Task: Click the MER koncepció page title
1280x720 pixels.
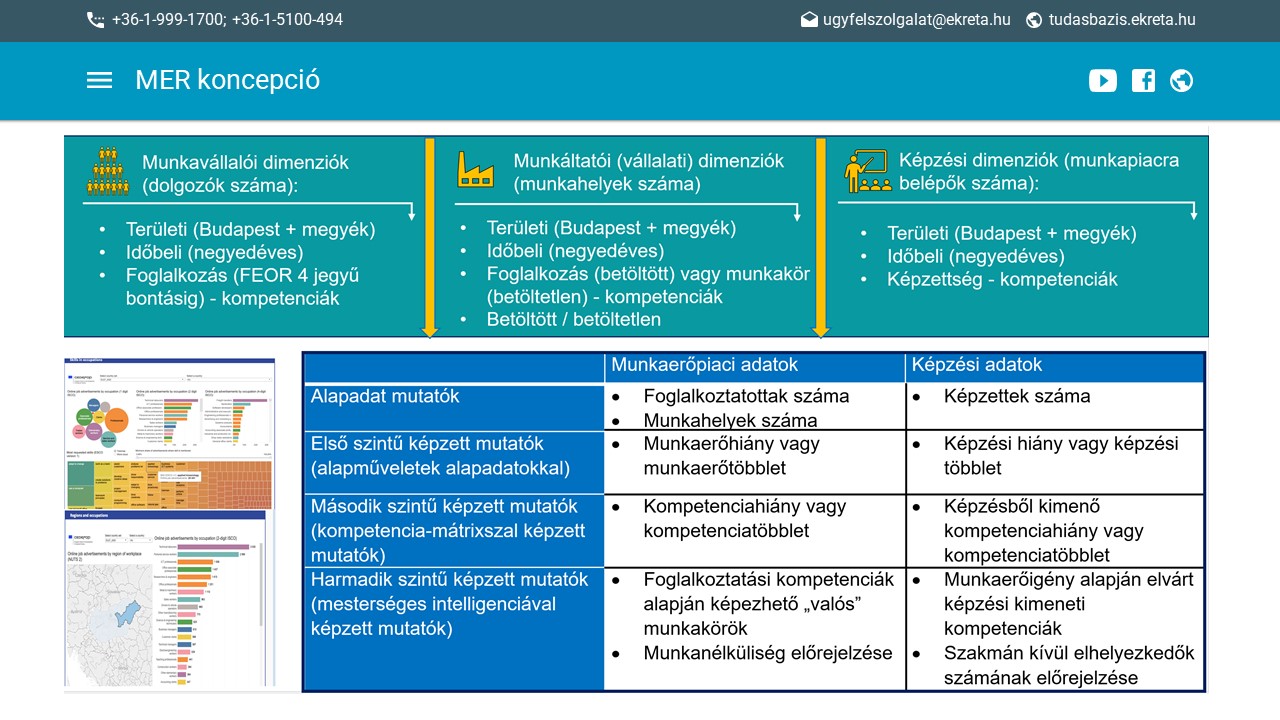Action: 228,80
